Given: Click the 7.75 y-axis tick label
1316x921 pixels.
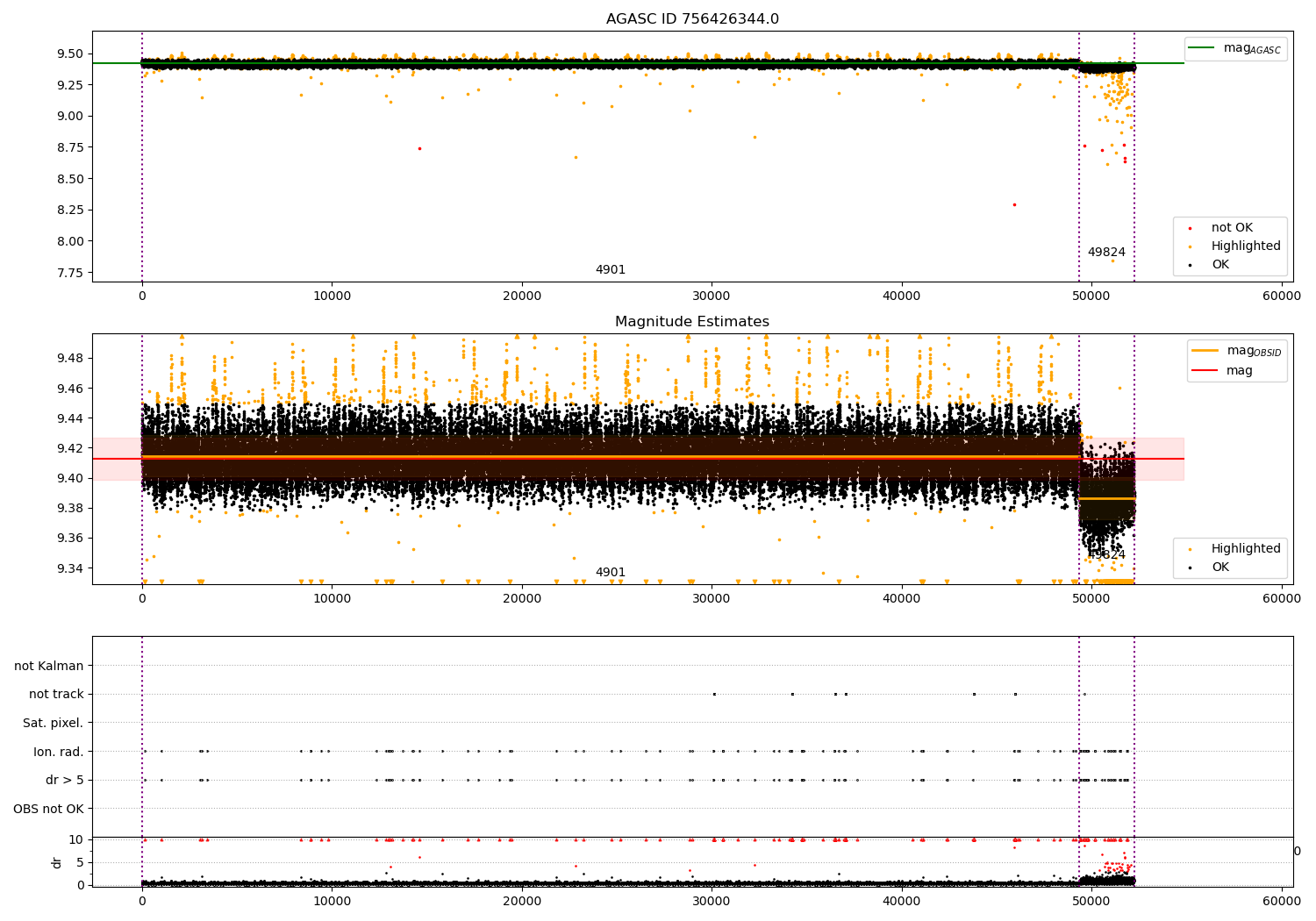Looking at the screenshot, I should click(x=68, y=273).
